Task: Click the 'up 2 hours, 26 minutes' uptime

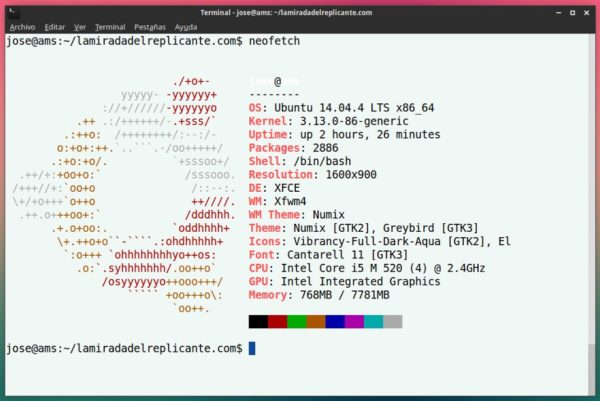Action: tap(370, 135)
